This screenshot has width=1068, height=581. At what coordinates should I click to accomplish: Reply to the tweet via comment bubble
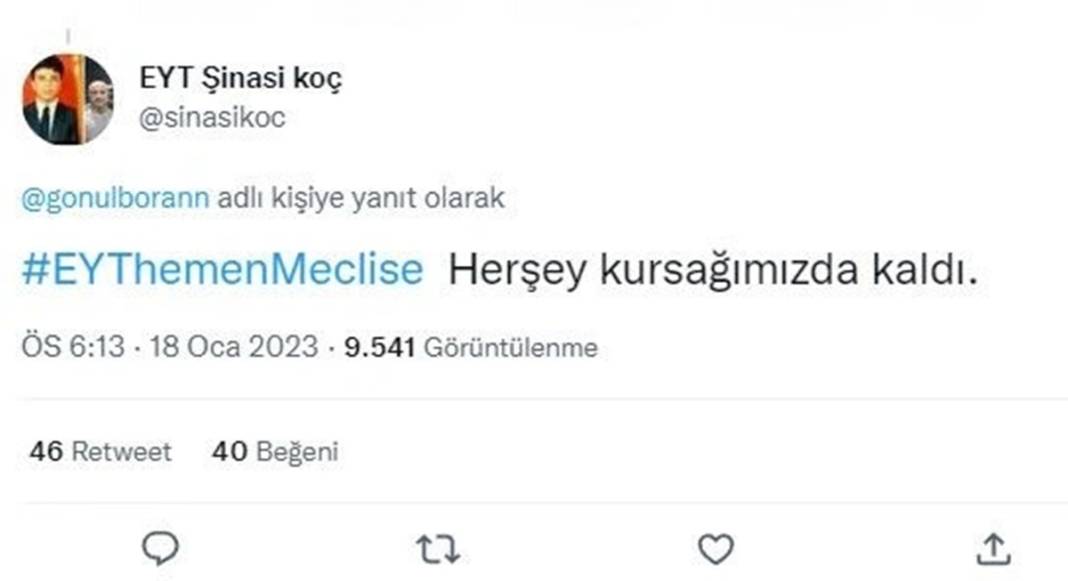(x=160, y=547)
